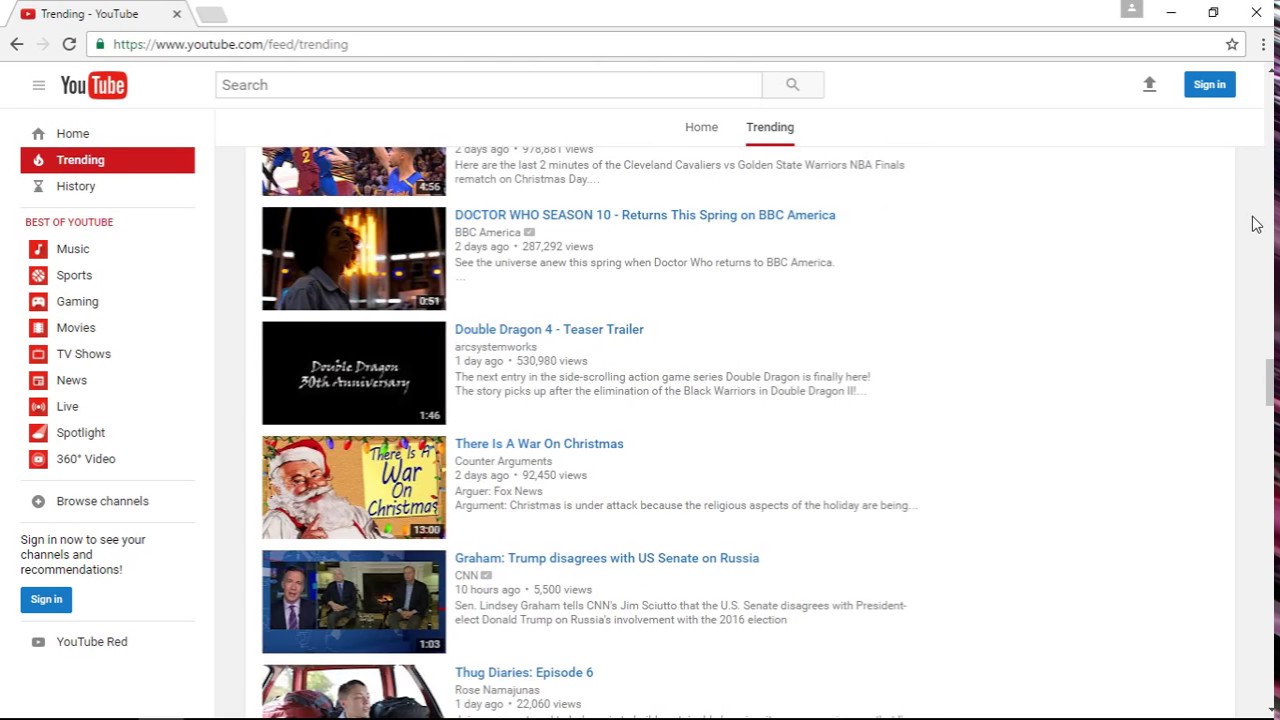The width and height of the screenshot is (1280, 720).
Task: Select TV Shows label in sidebar
Action: 84,354
